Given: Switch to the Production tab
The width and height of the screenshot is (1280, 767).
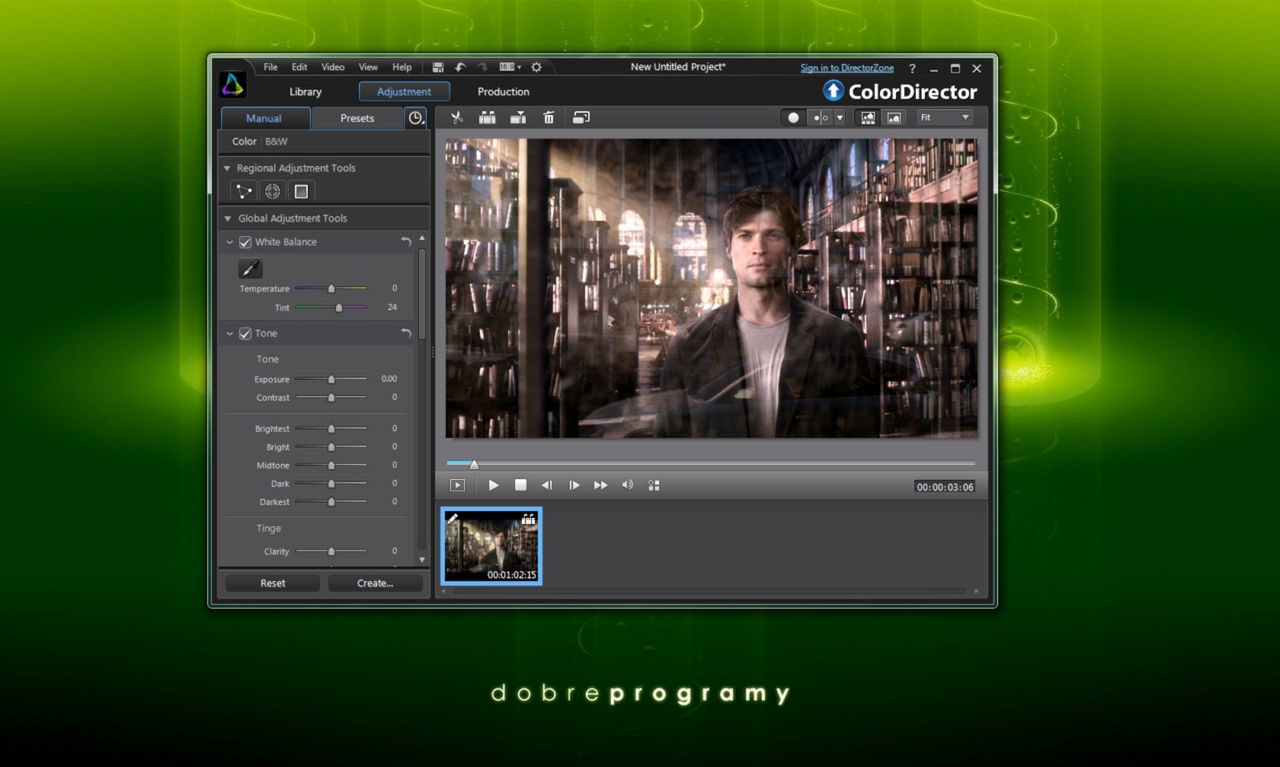Looking at the screenshot, I should point(503,92).
